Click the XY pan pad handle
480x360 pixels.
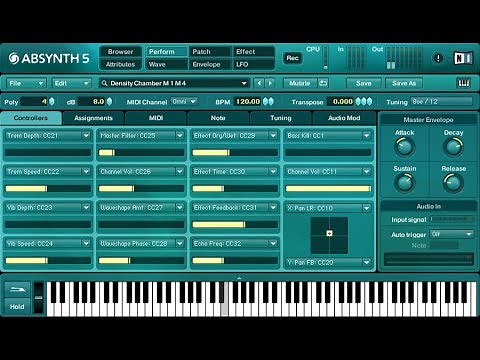[x=329, y=233]
